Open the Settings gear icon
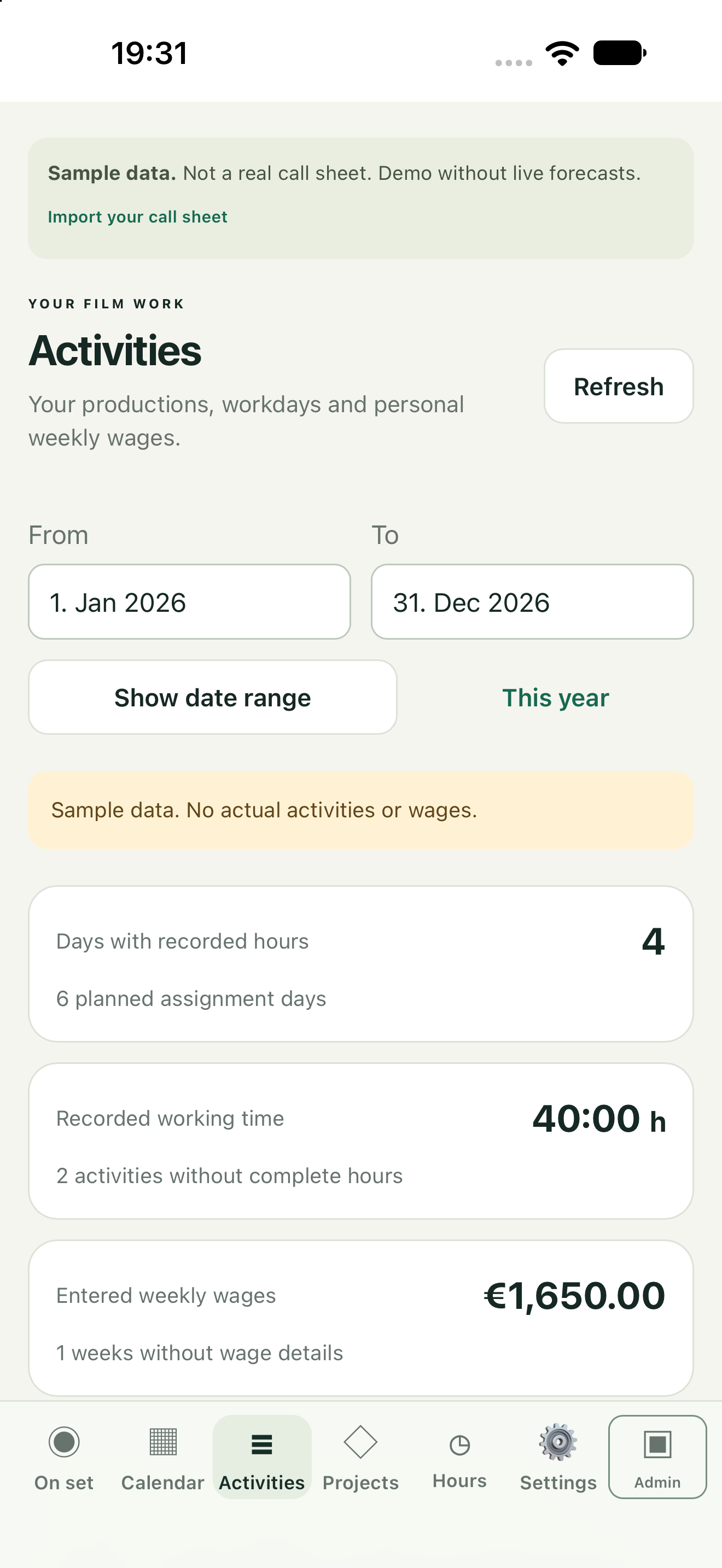The image size is (722, 1568). pyautogui.click(x=558, y=1442)
